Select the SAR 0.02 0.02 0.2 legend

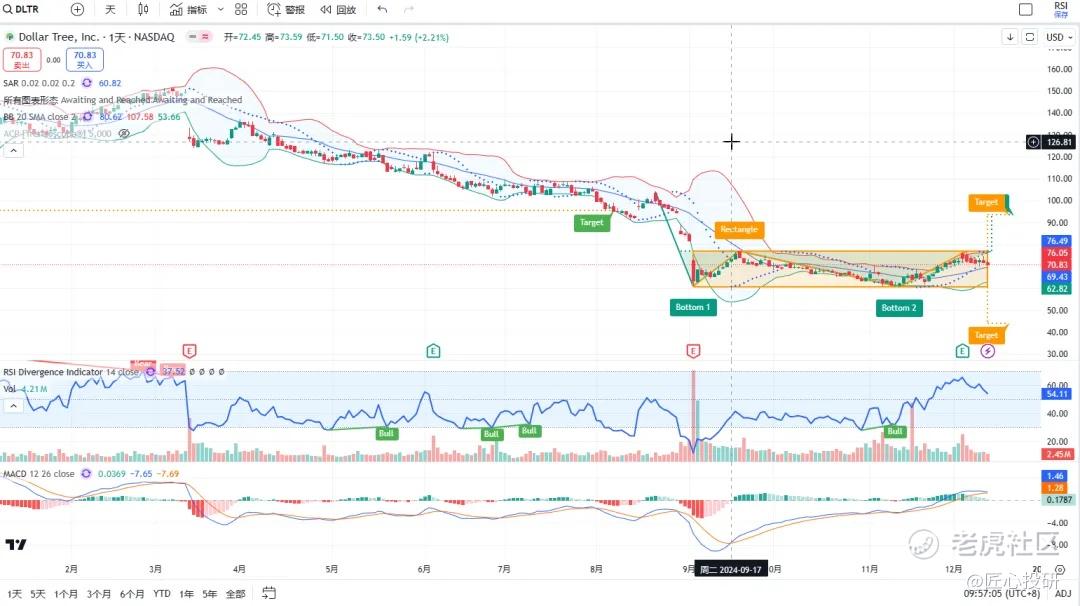pyautogui.click(x=39, y=83)
